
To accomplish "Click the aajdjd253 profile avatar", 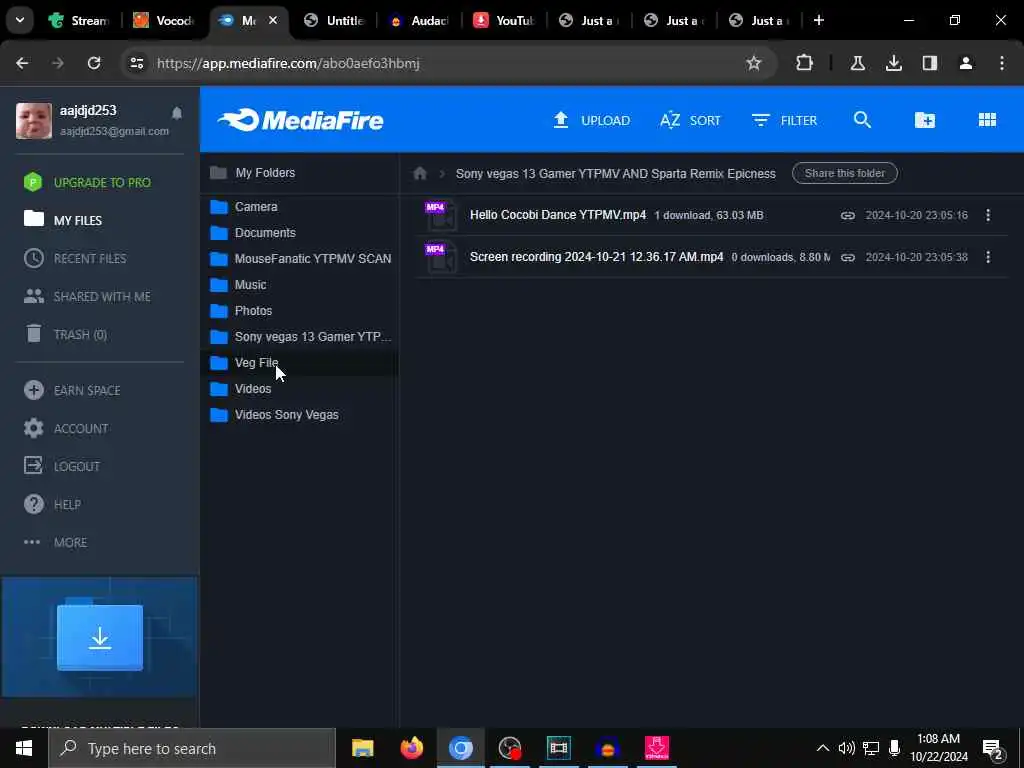I will (34, 120).
